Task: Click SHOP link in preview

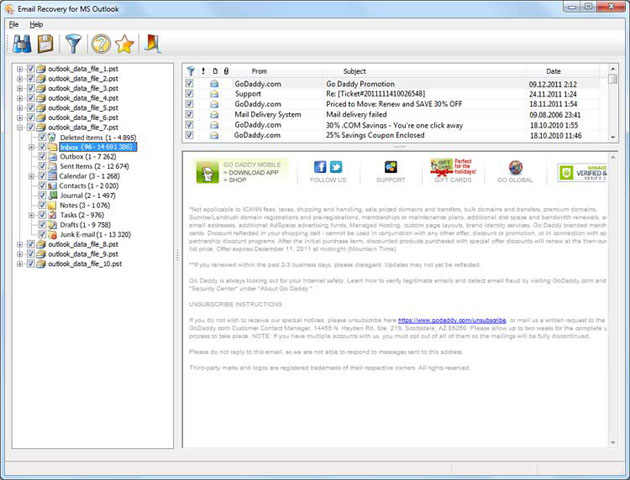Action: (237, 180)
